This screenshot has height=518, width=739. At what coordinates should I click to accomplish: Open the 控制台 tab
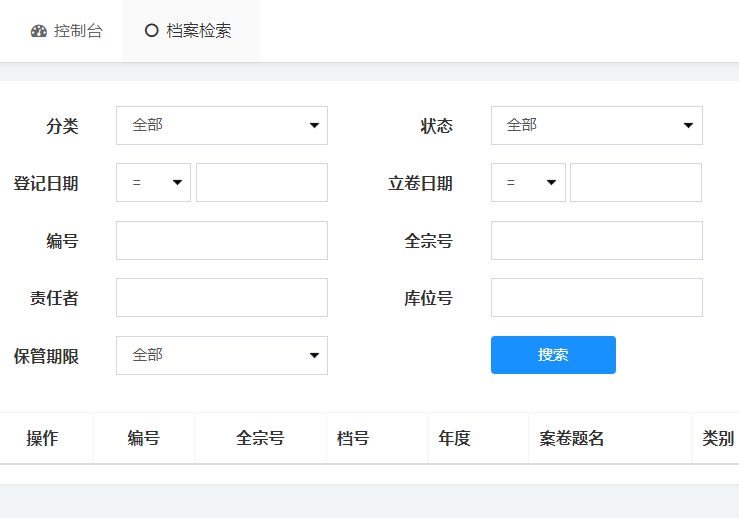66,31
